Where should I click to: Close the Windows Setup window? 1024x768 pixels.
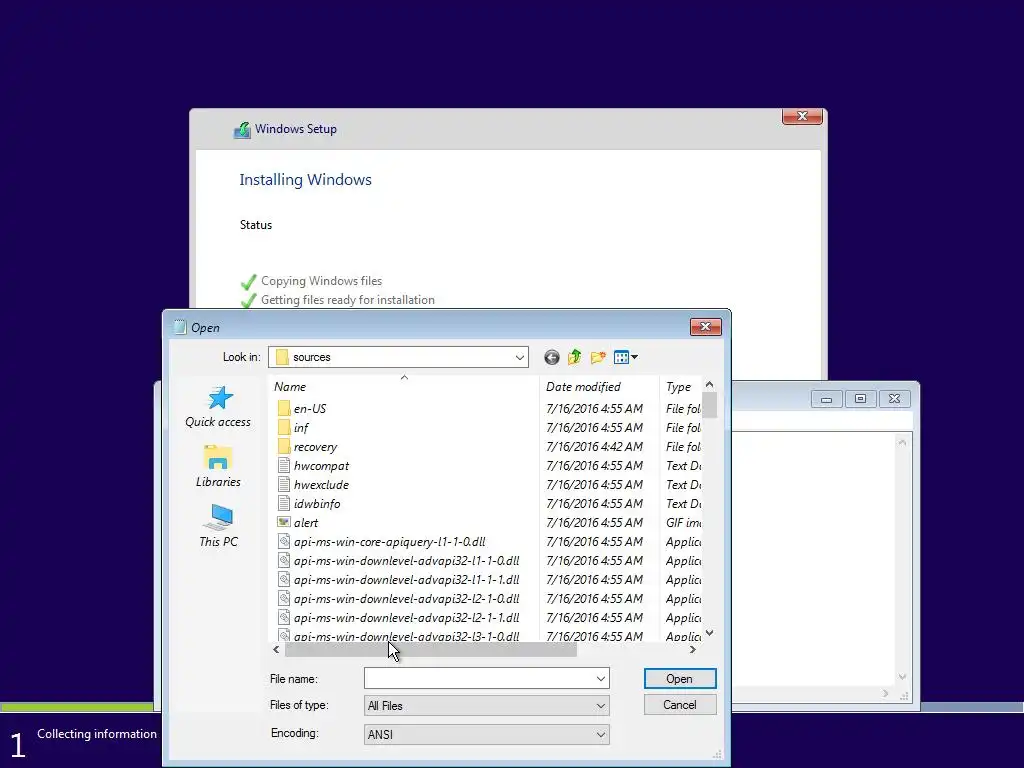click(802, 116)
